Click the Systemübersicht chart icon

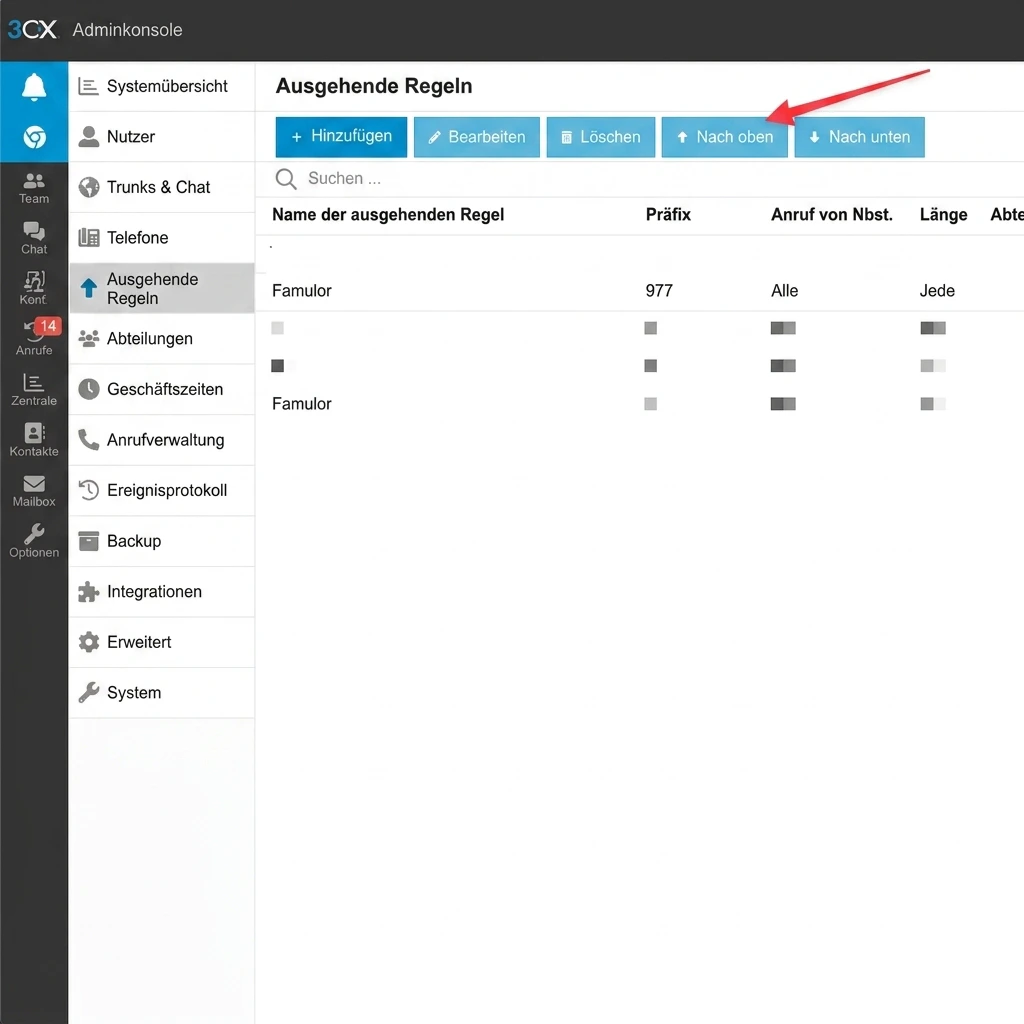[88, 86]
